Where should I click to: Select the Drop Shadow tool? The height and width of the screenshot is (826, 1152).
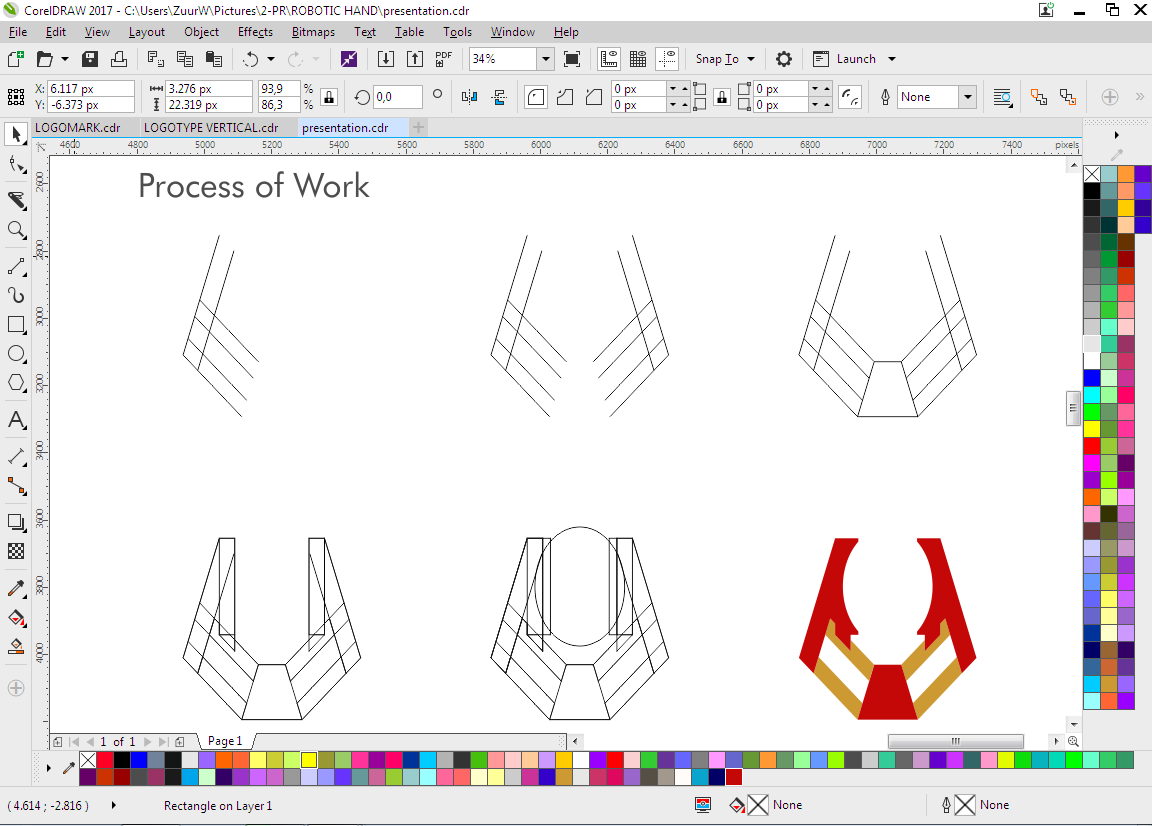(16, 522)
